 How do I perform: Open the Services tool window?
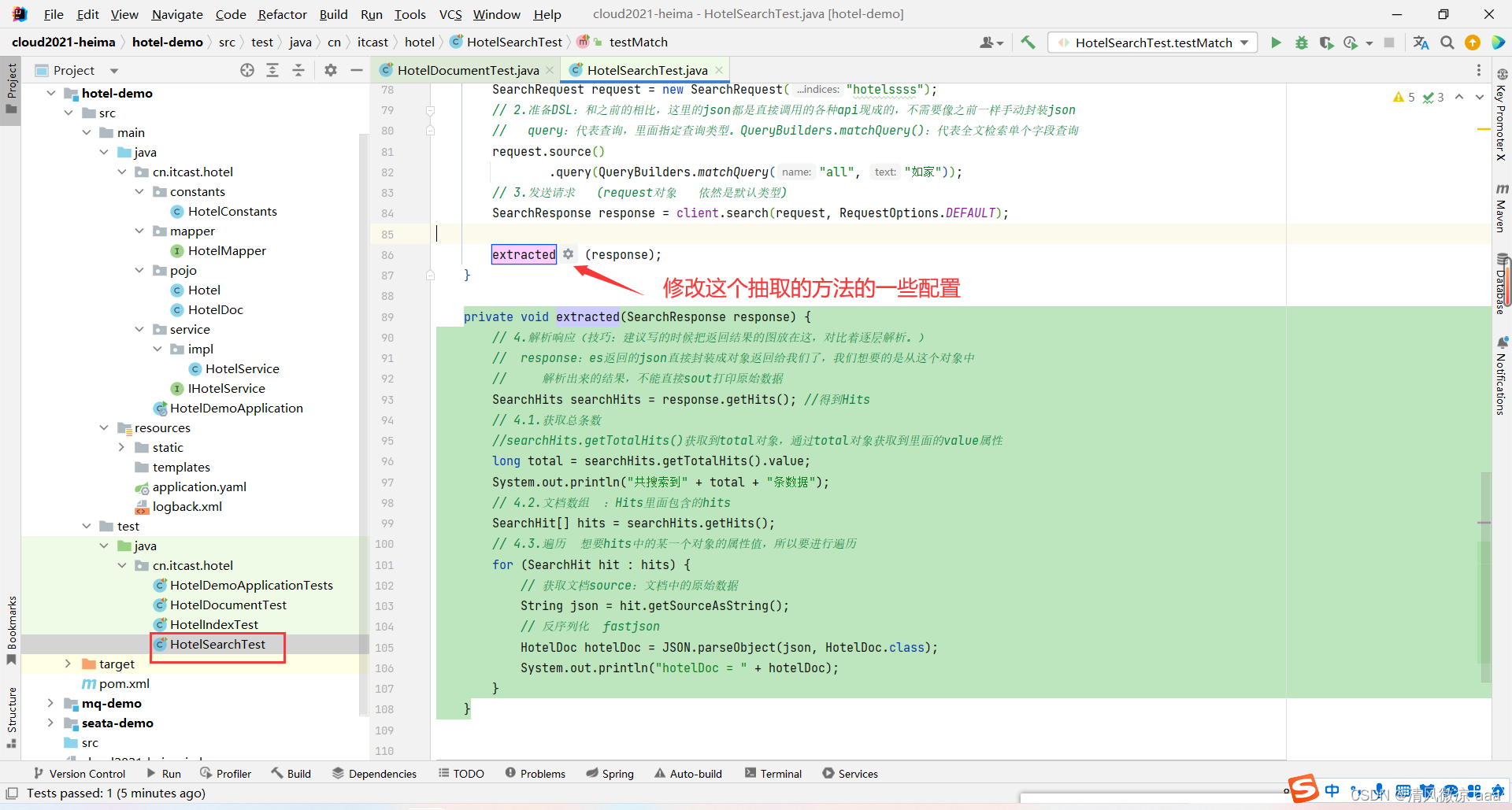point(850,774)
